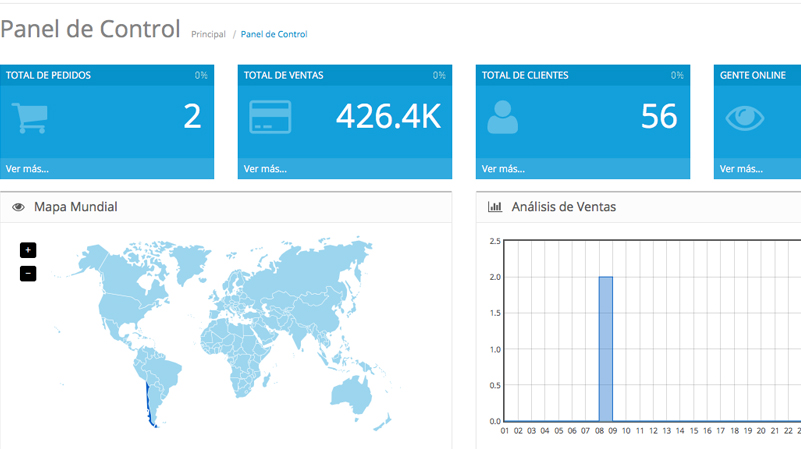The height and width of the screenshot is (449, 801).
Task: Click the 56 total clients value
Action: click(659, 116)
